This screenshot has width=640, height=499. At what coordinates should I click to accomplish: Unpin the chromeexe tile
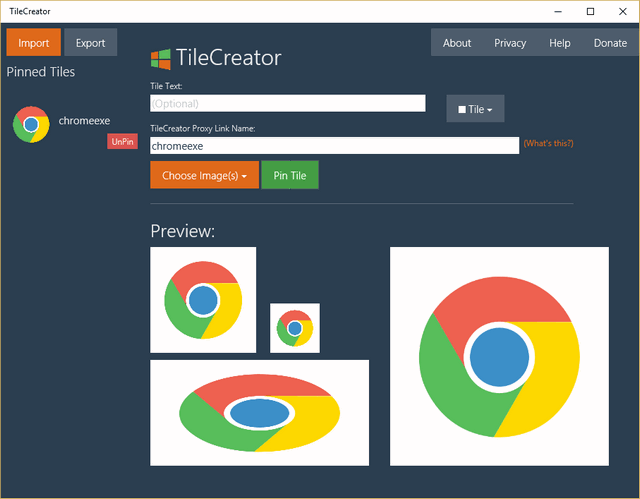(122, 142)
